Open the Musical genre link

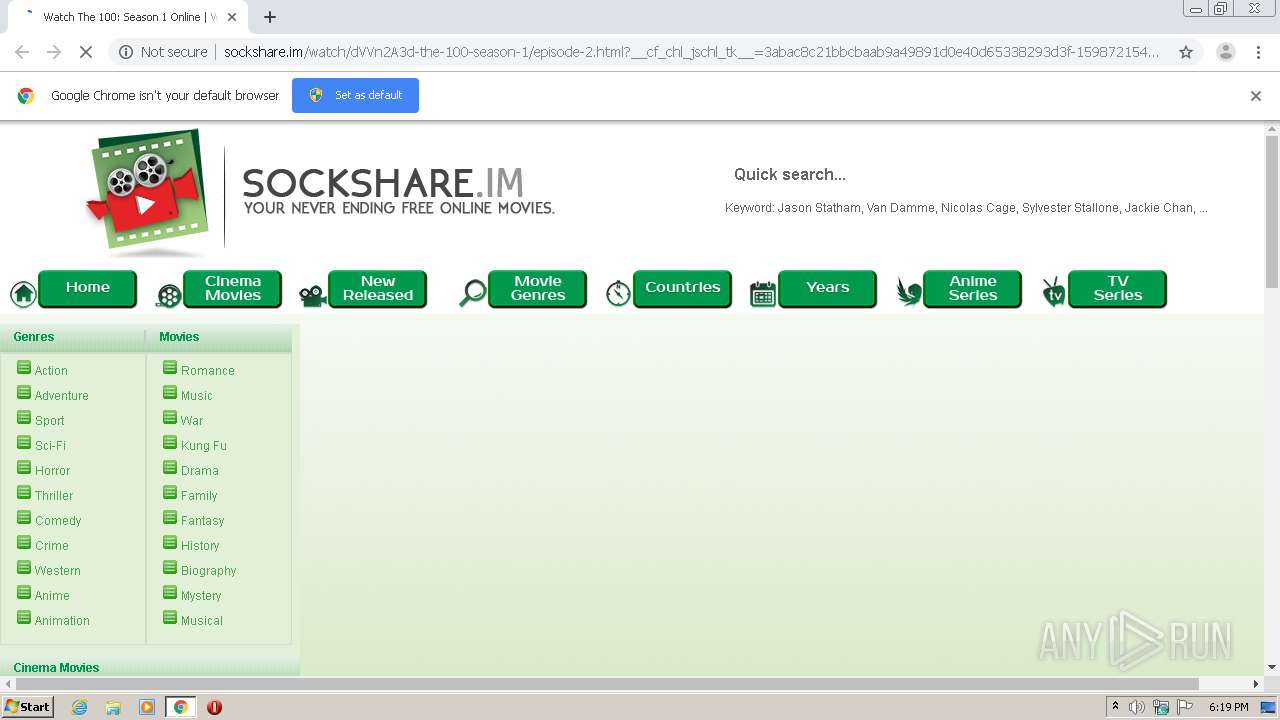tap(202, 621)
